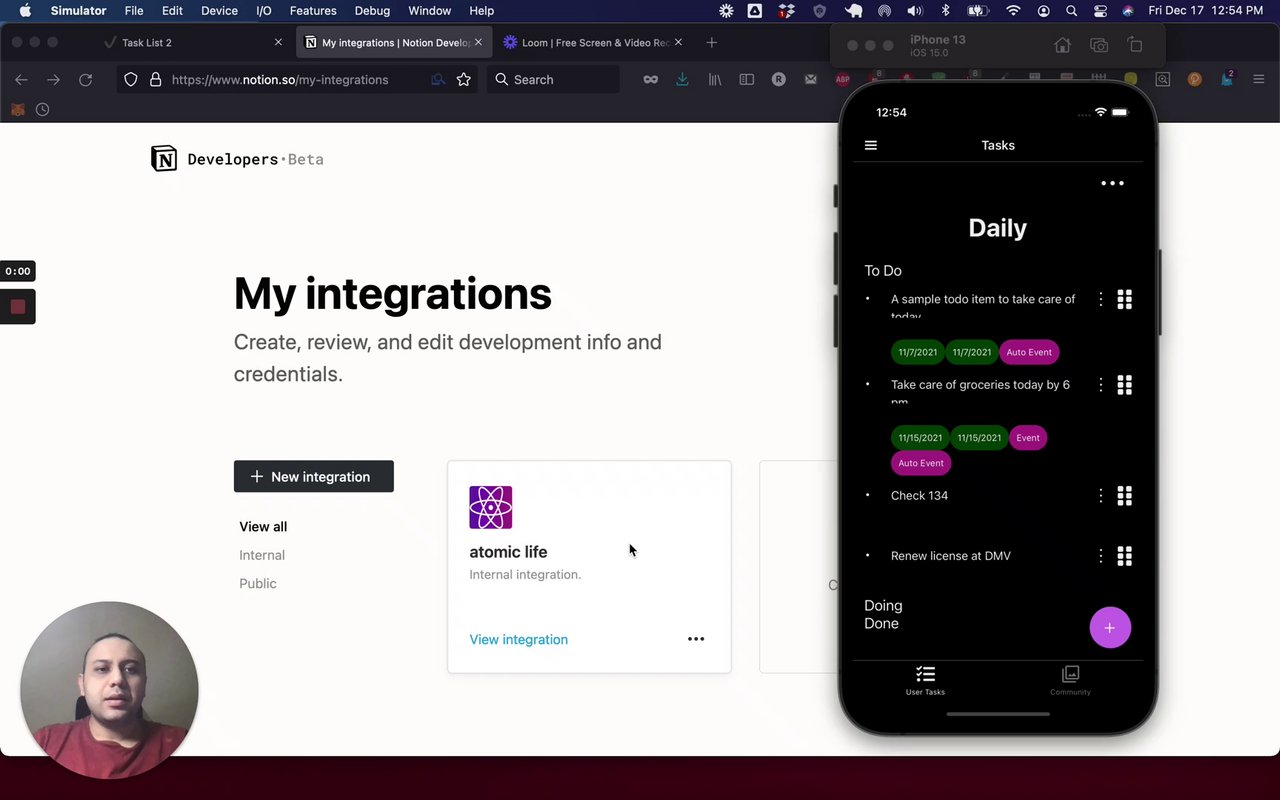
Task: Click the Loom webcam bubble
Action: pyautogui.click(x=109, y=690)
